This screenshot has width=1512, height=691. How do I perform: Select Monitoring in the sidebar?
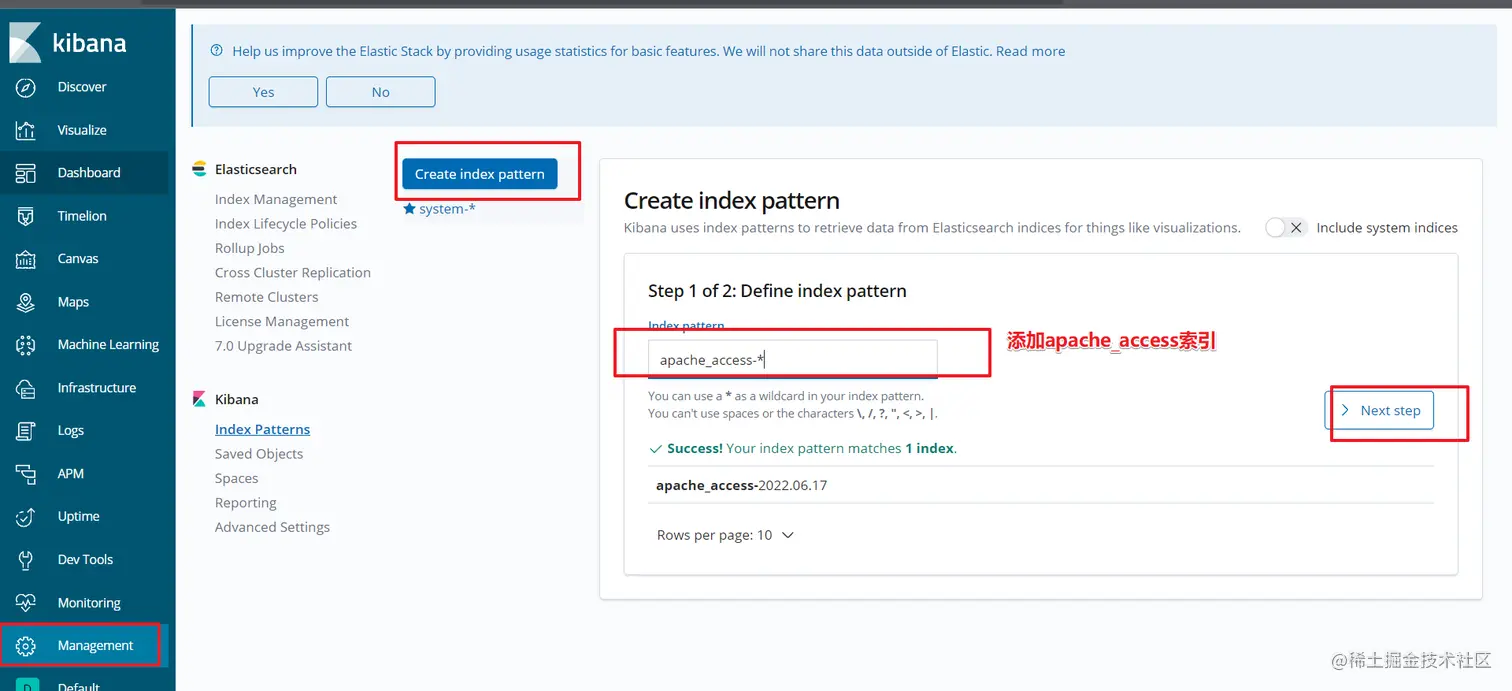point(89,603)
